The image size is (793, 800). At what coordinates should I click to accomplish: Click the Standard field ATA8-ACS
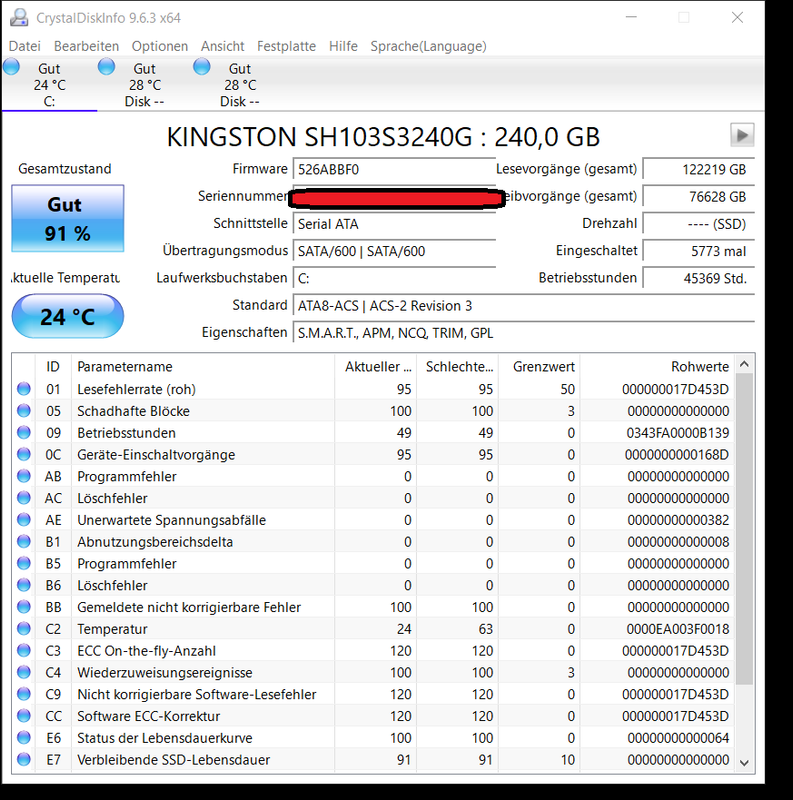pos(524,306)
